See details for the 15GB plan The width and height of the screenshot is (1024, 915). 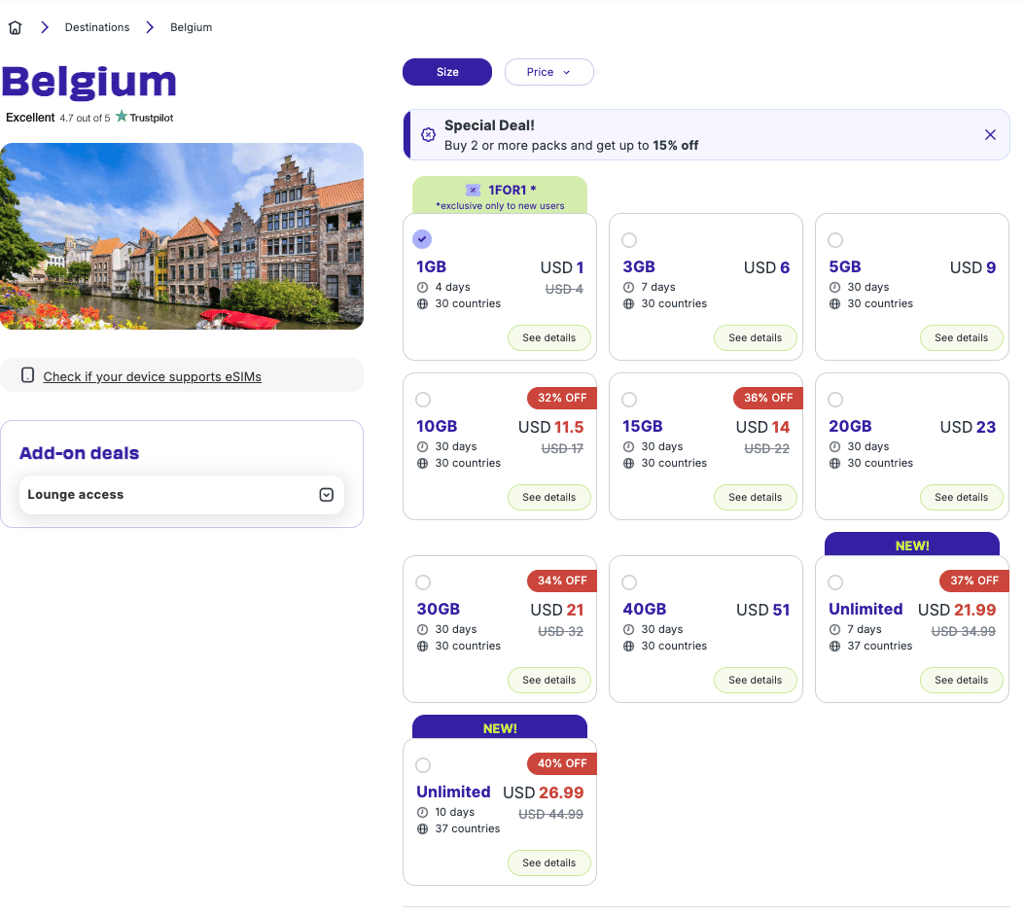click(x=755, y=497)
